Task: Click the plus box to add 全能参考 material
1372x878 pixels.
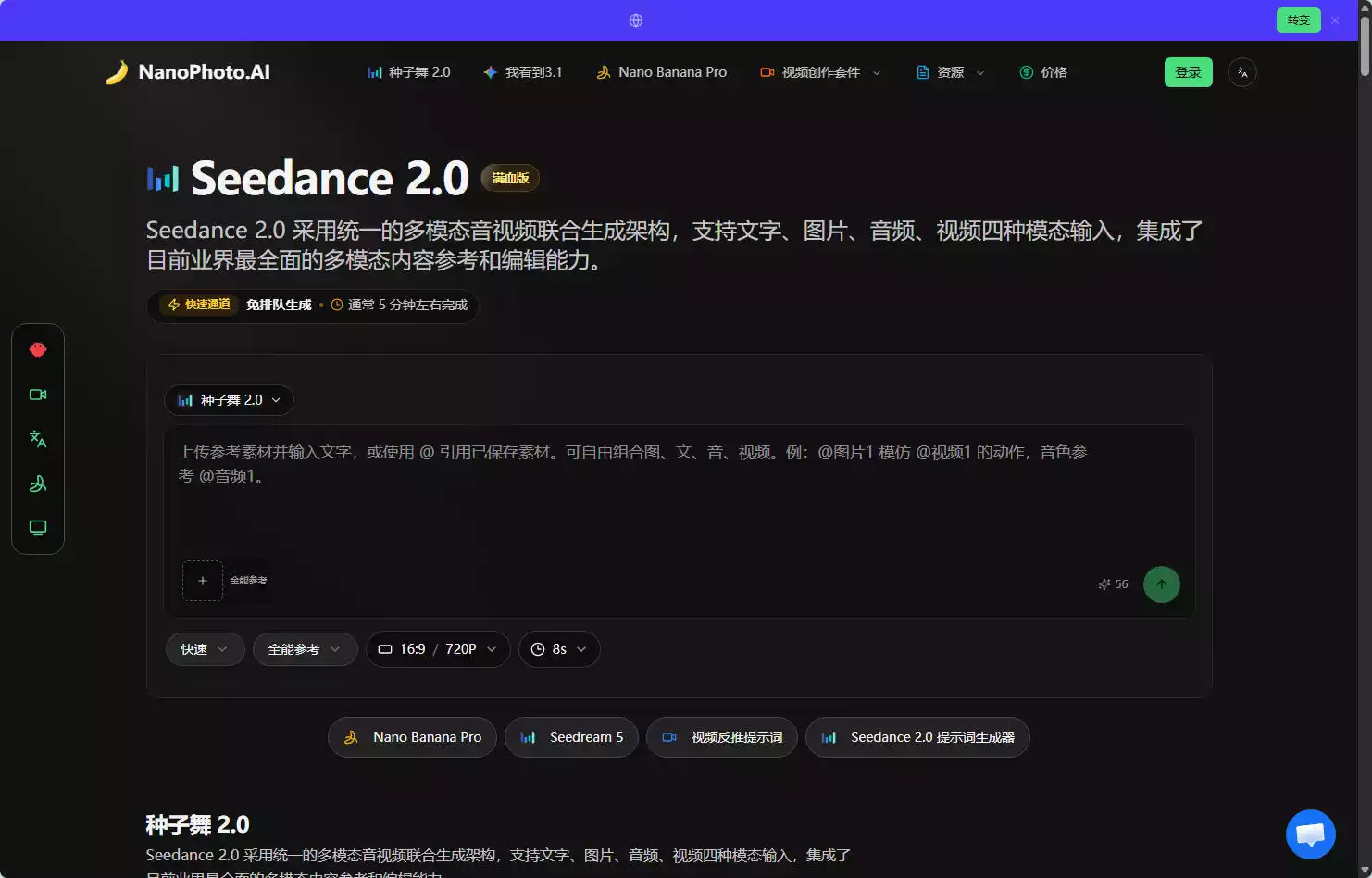Action: [x=203, y=581]
